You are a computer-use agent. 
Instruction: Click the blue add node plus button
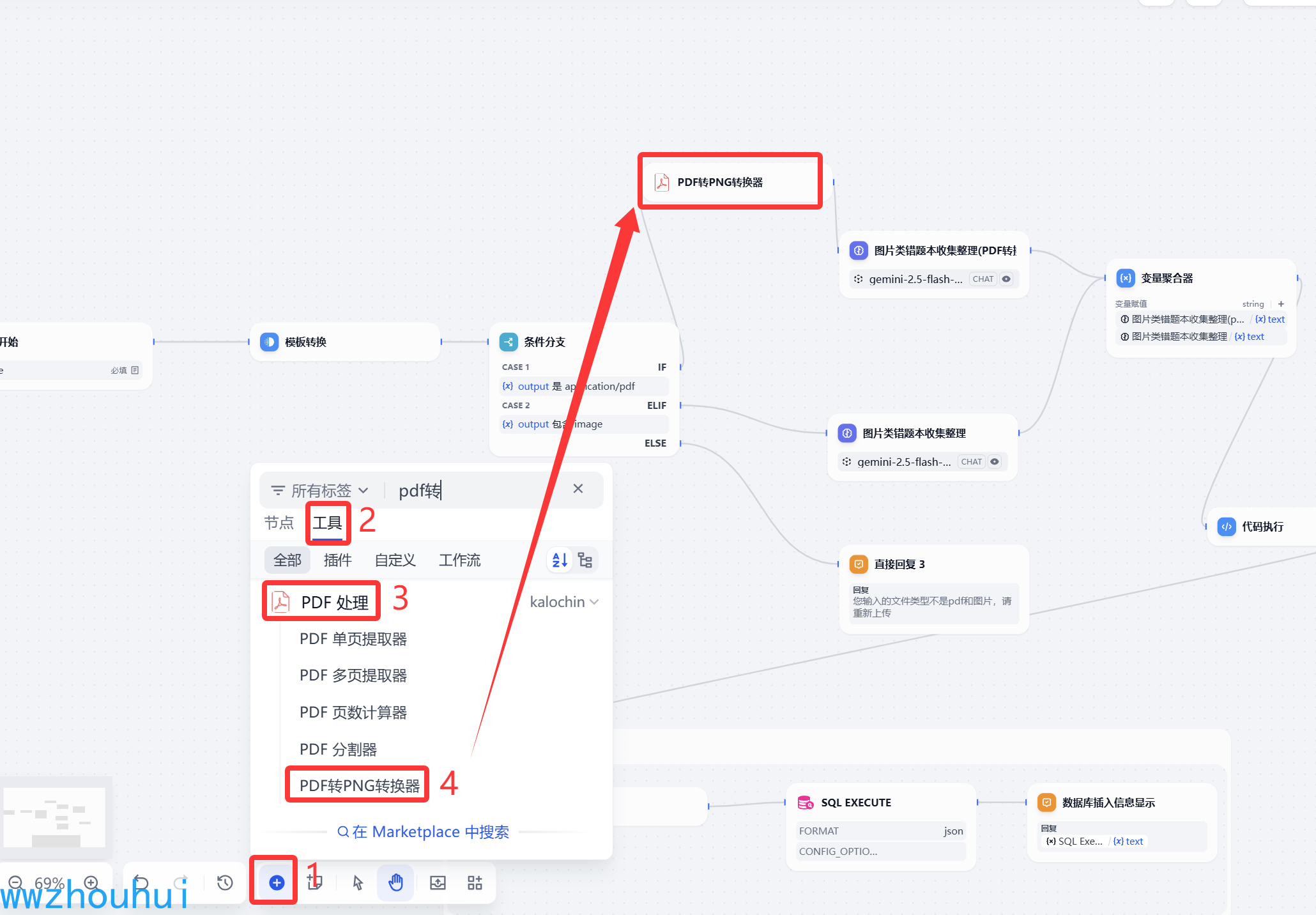point(277,882)
